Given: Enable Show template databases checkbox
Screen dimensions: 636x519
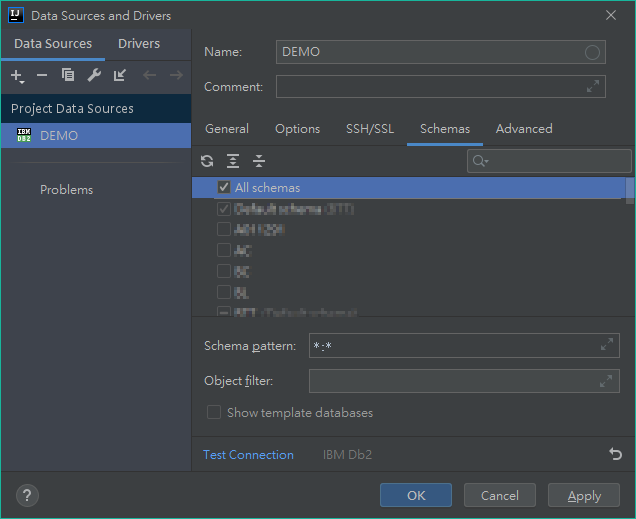Looking at the screenshot, I should [x=214, y=413].
